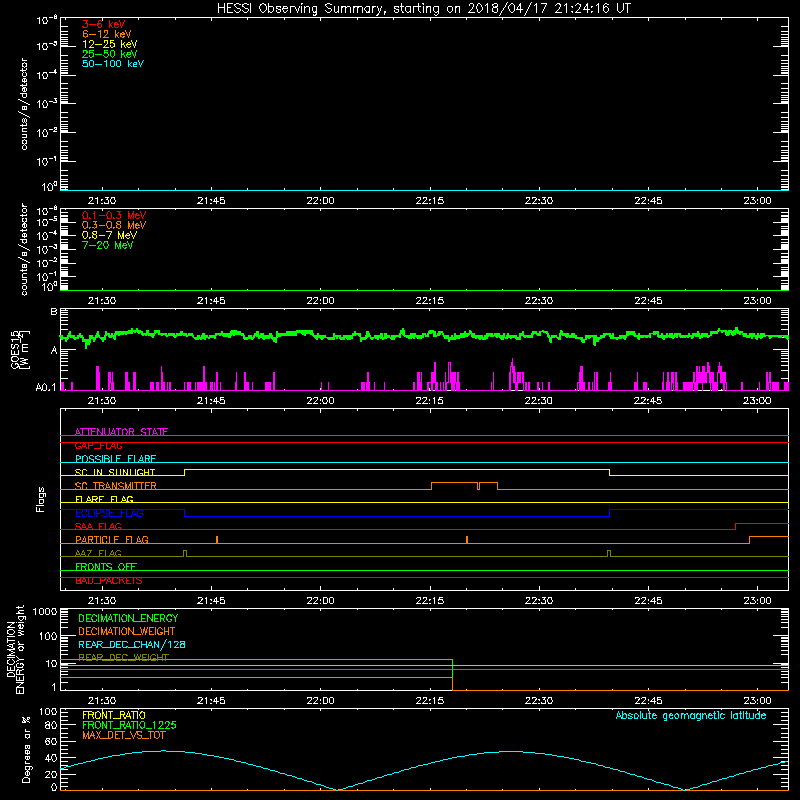Click the '7-20 MeV' legend label

click(108, 245)
